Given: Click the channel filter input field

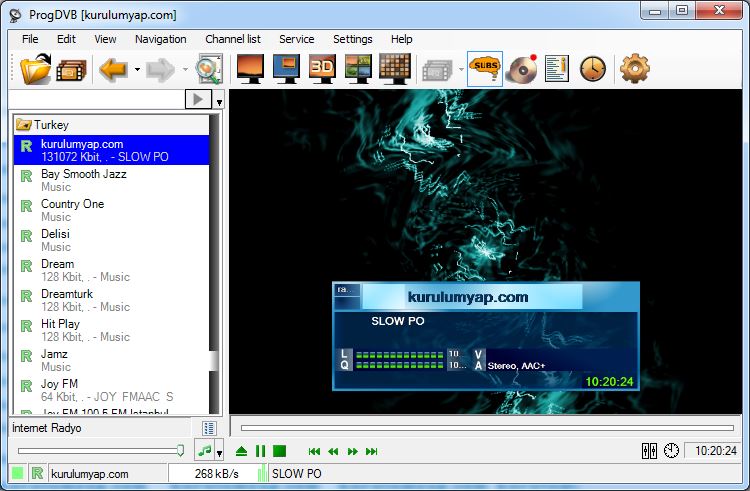Looking at the screenshot, I should click(97, 99).
